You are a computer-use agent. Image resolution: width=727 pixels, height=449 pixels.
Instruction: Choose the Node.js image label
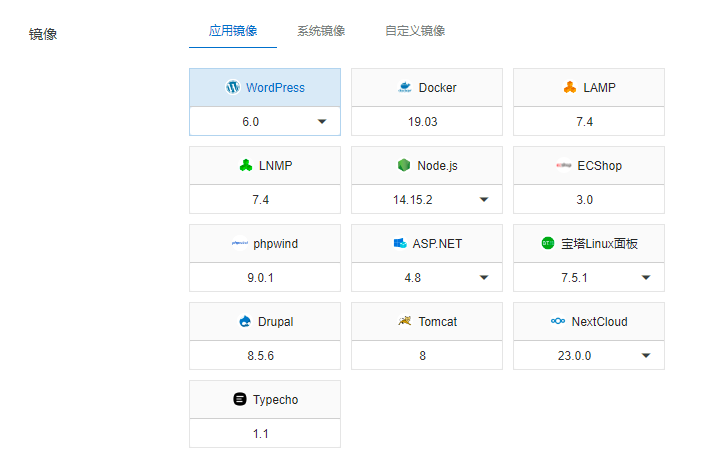[x=437, y=166]
